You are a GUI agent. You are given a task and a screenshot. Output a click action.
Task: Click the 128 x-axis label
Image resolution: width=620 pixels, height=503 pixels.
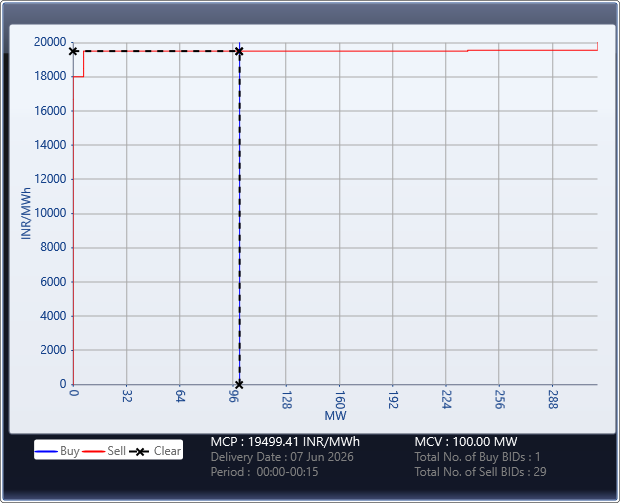[x=287, y=400]
